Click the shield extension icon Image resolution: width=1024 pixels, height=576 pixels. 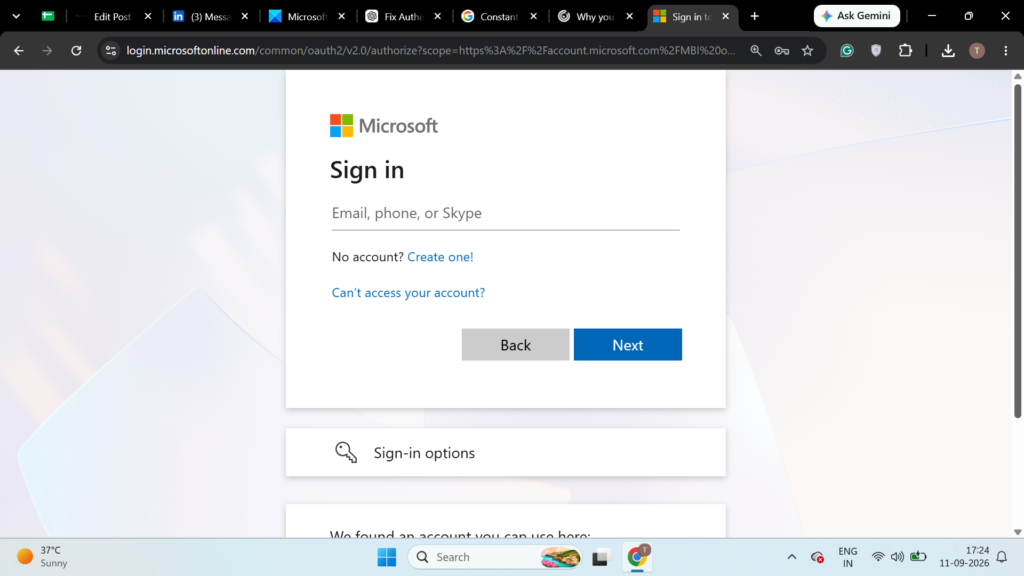(876, 50)
